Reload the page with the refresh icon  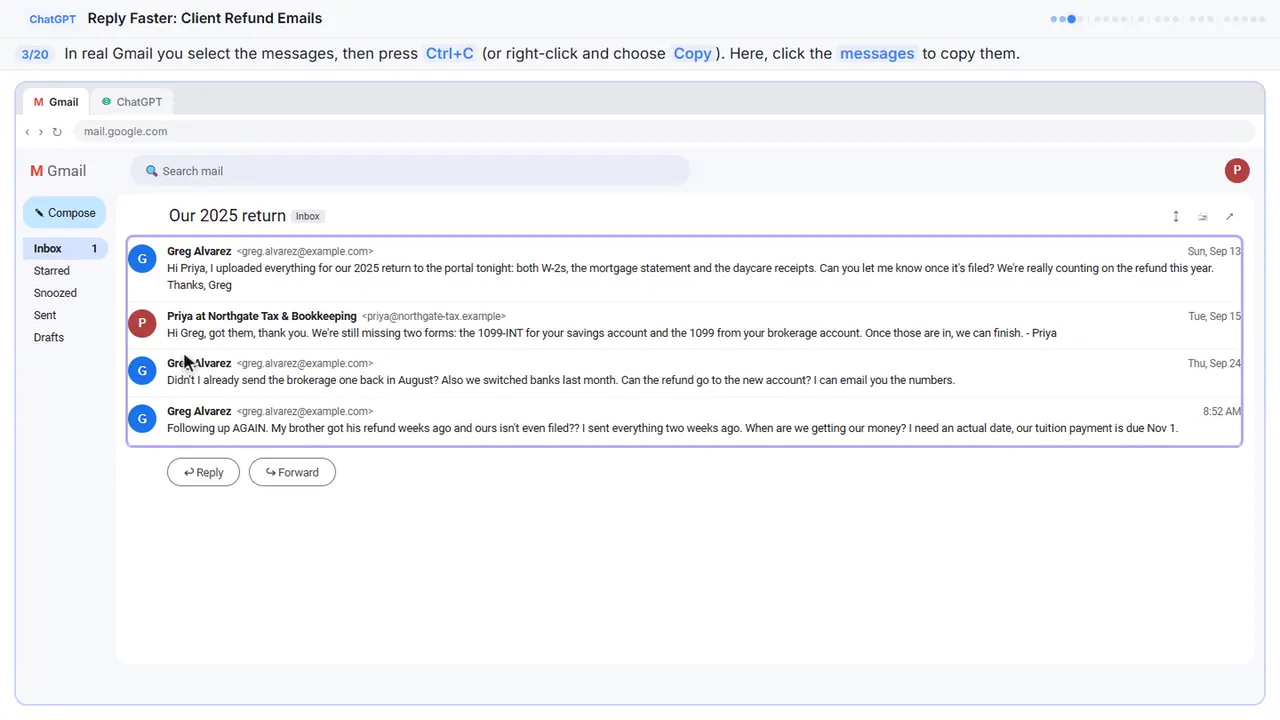pyautogui.click(x=57, y=132)
